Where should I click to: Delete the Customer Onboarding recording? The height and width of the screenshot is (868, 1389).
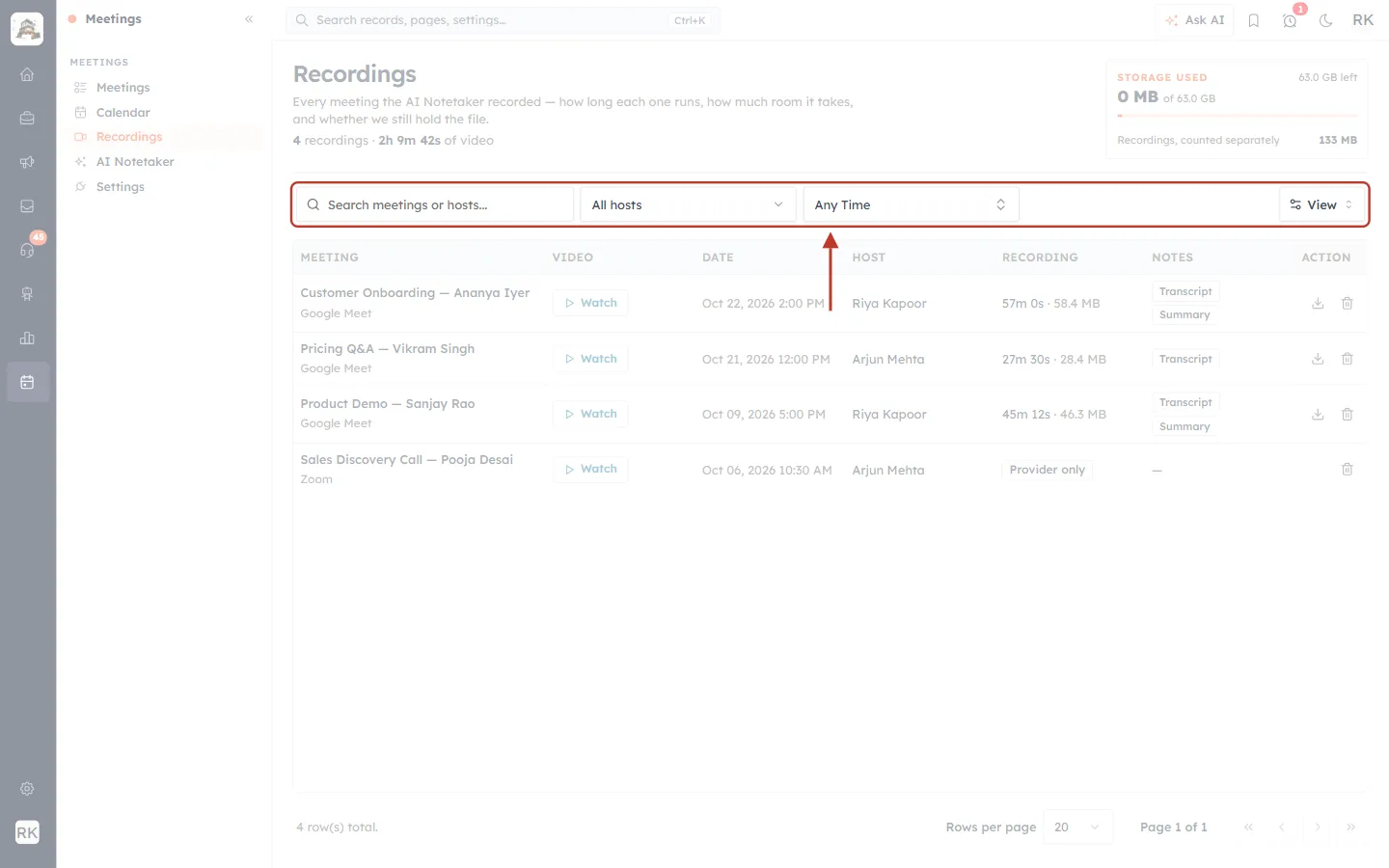pyautogui.click(x=1348, y=304)
